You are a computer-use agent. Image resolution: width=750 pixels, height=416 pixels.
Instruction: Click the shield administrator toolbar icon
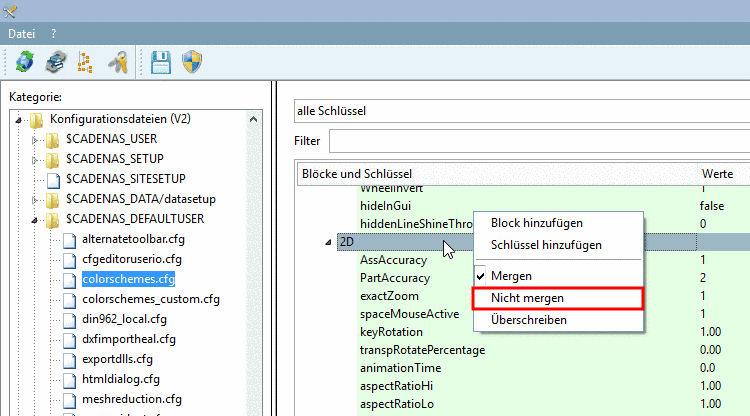[x=192, y=62]
